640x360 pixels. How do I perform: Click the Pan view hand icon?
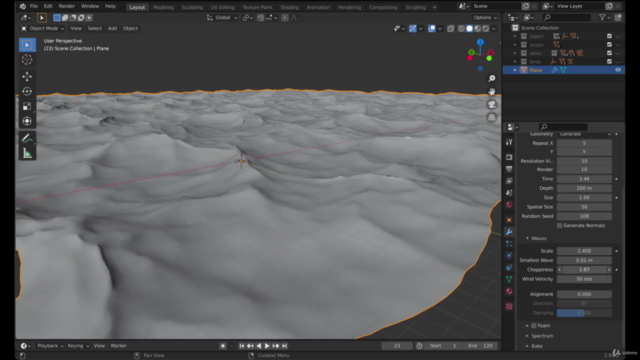click(492, 91)
